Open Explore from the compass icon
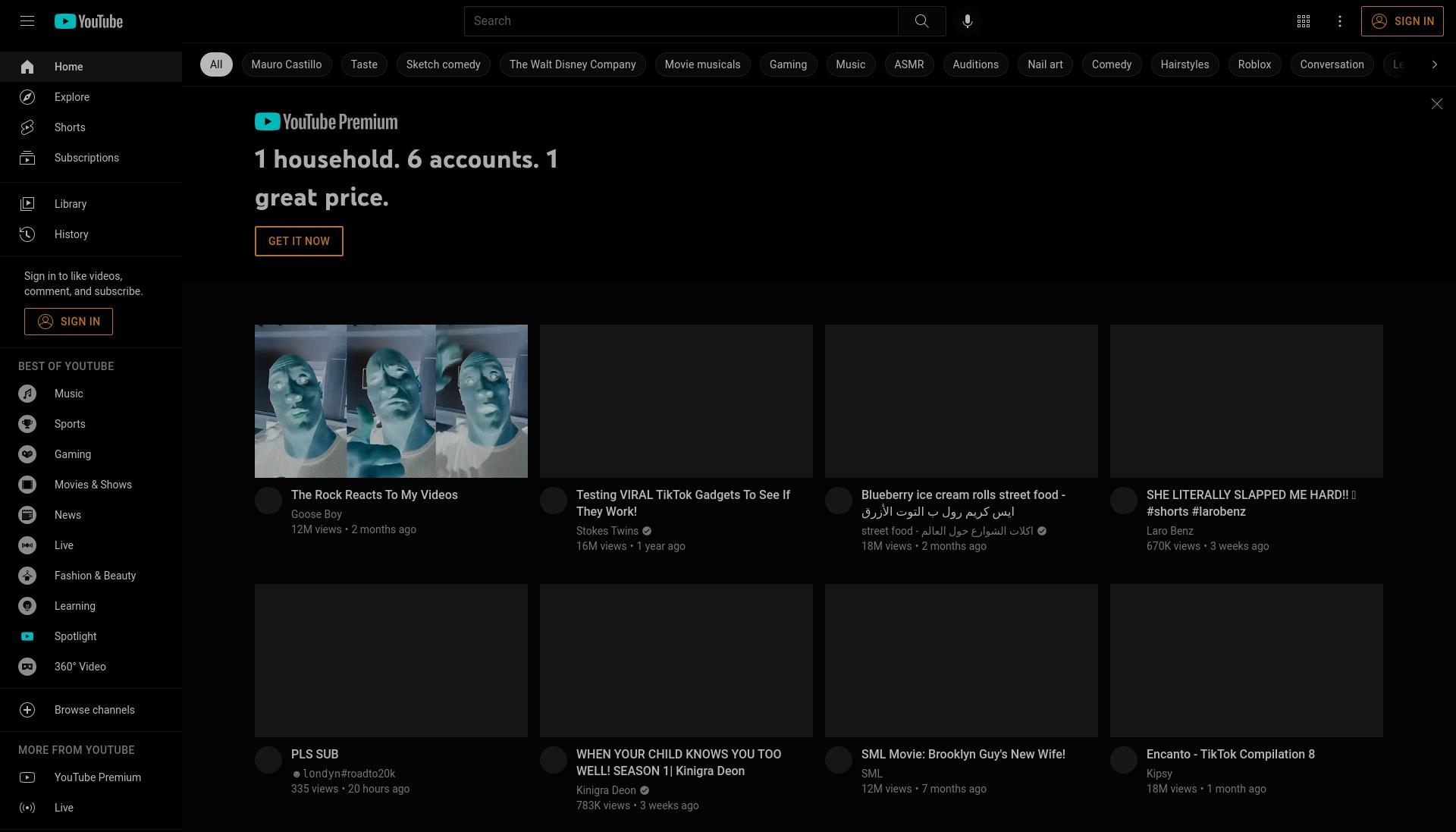 click(x=27, y=97)
